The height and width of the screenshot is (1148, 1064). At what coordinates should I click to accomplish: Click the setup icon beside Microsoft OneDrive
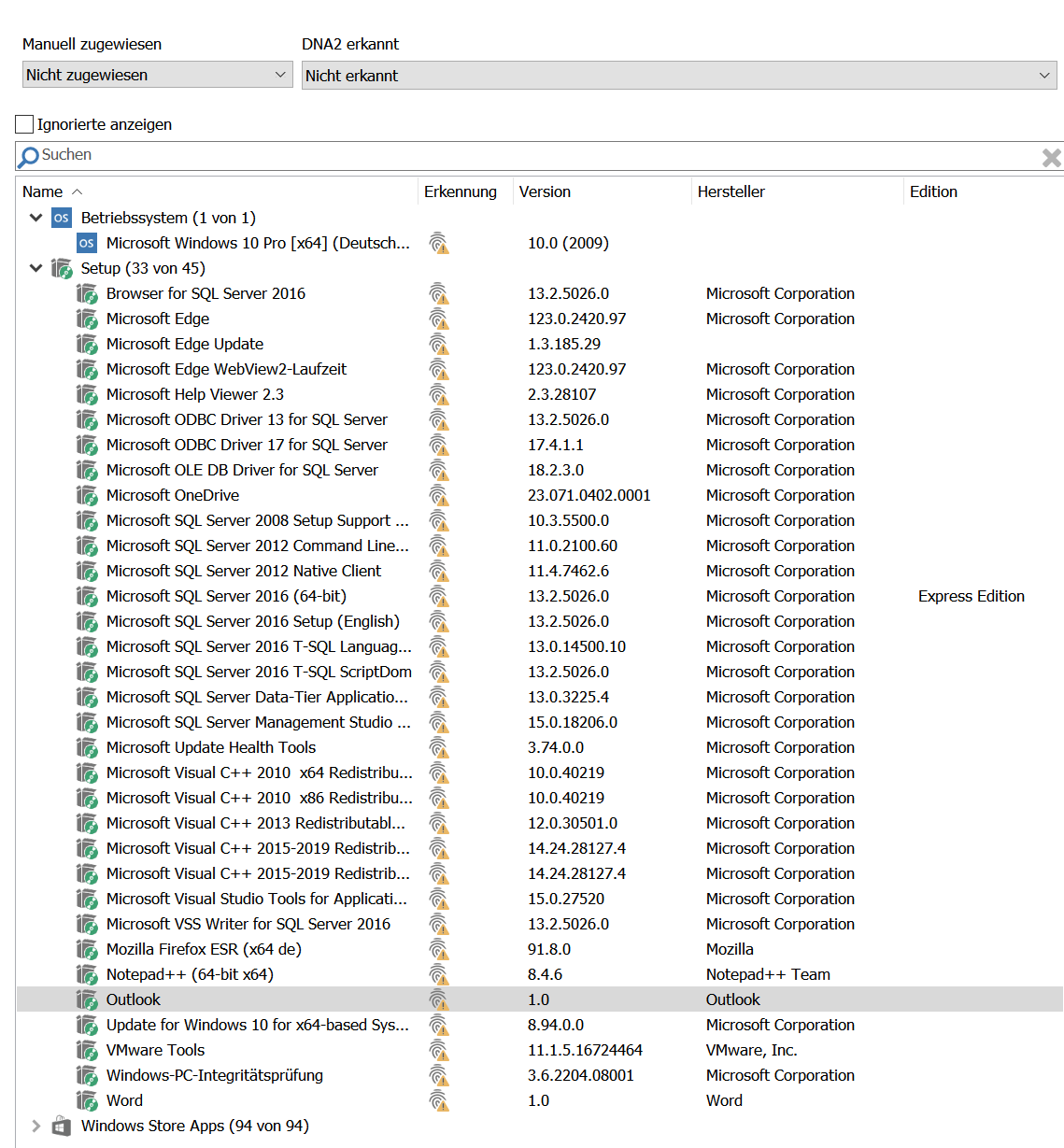(87, 495)
